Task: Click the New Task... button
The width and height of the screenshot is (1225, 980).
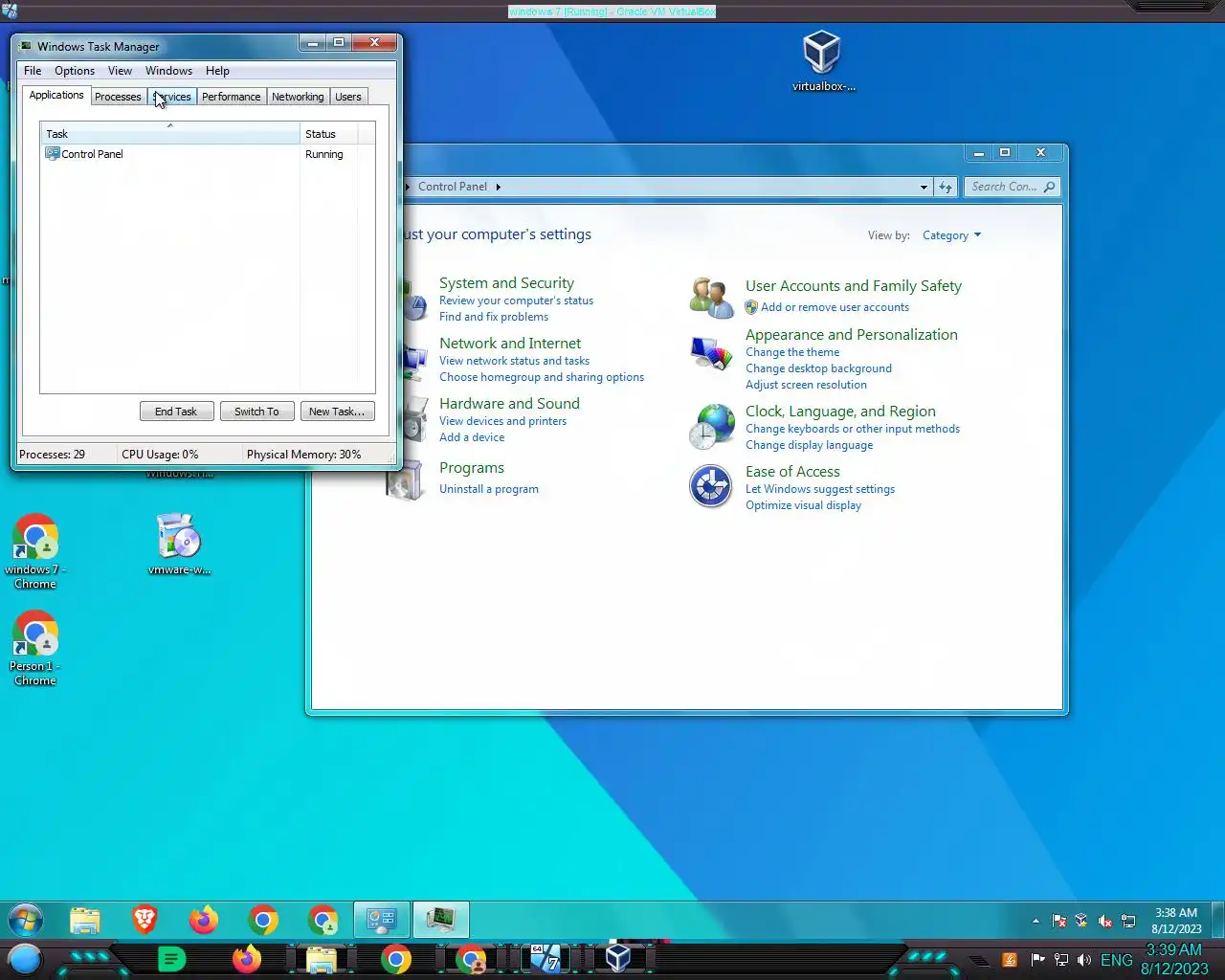Action: [337, 412]
